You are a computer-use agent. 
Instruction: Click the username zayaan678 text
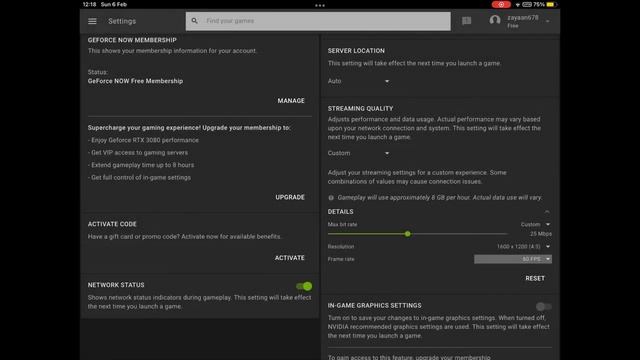[523, 18]
